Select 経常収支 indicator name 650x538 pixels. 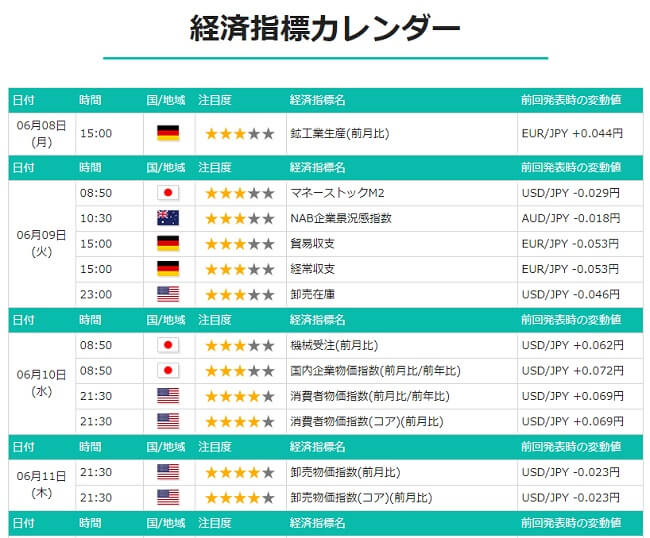tap(312, 269)
